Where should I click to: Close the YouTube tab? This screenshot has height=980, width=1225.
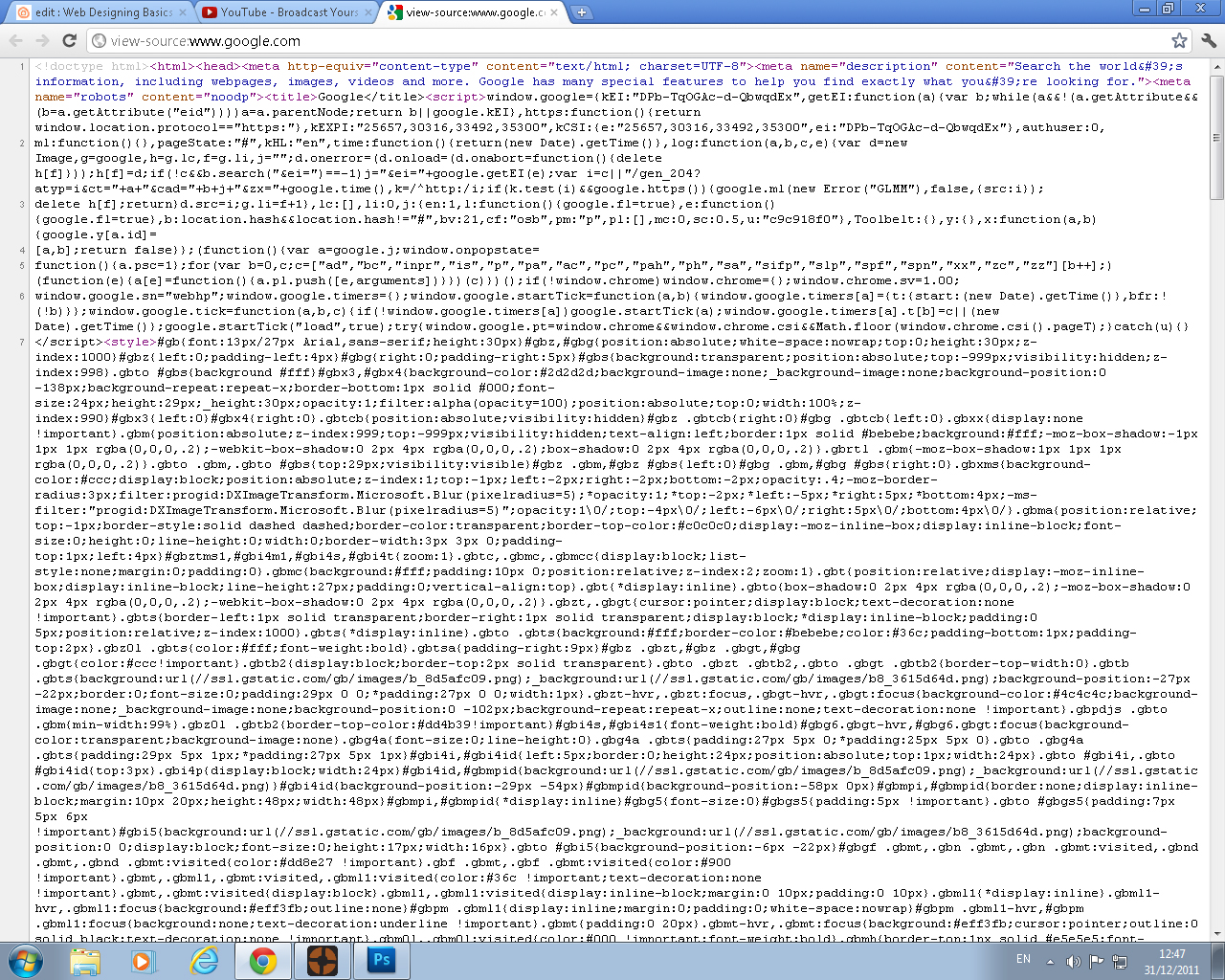click(368, 12)
